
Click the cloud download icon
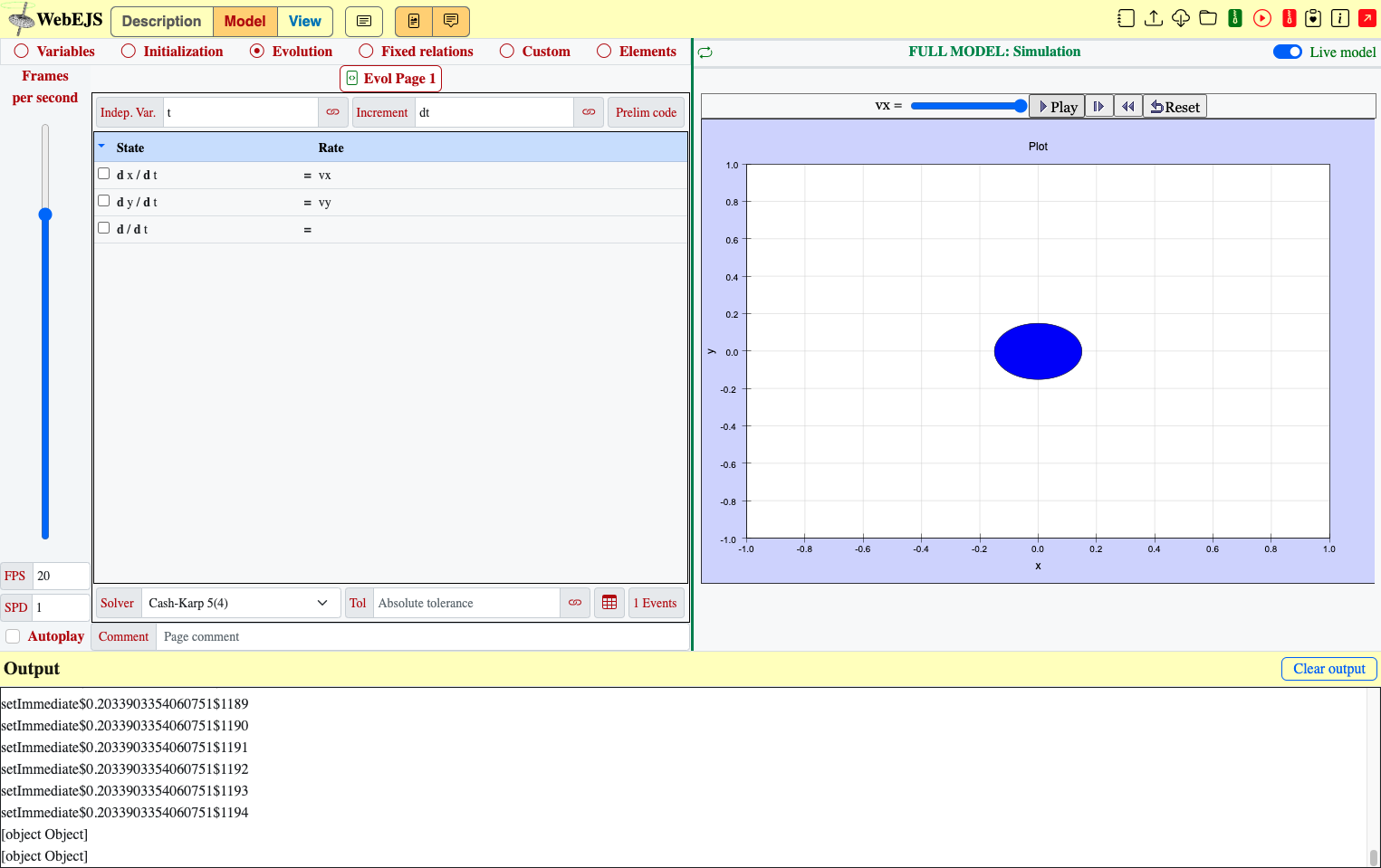coord(1181,18)
